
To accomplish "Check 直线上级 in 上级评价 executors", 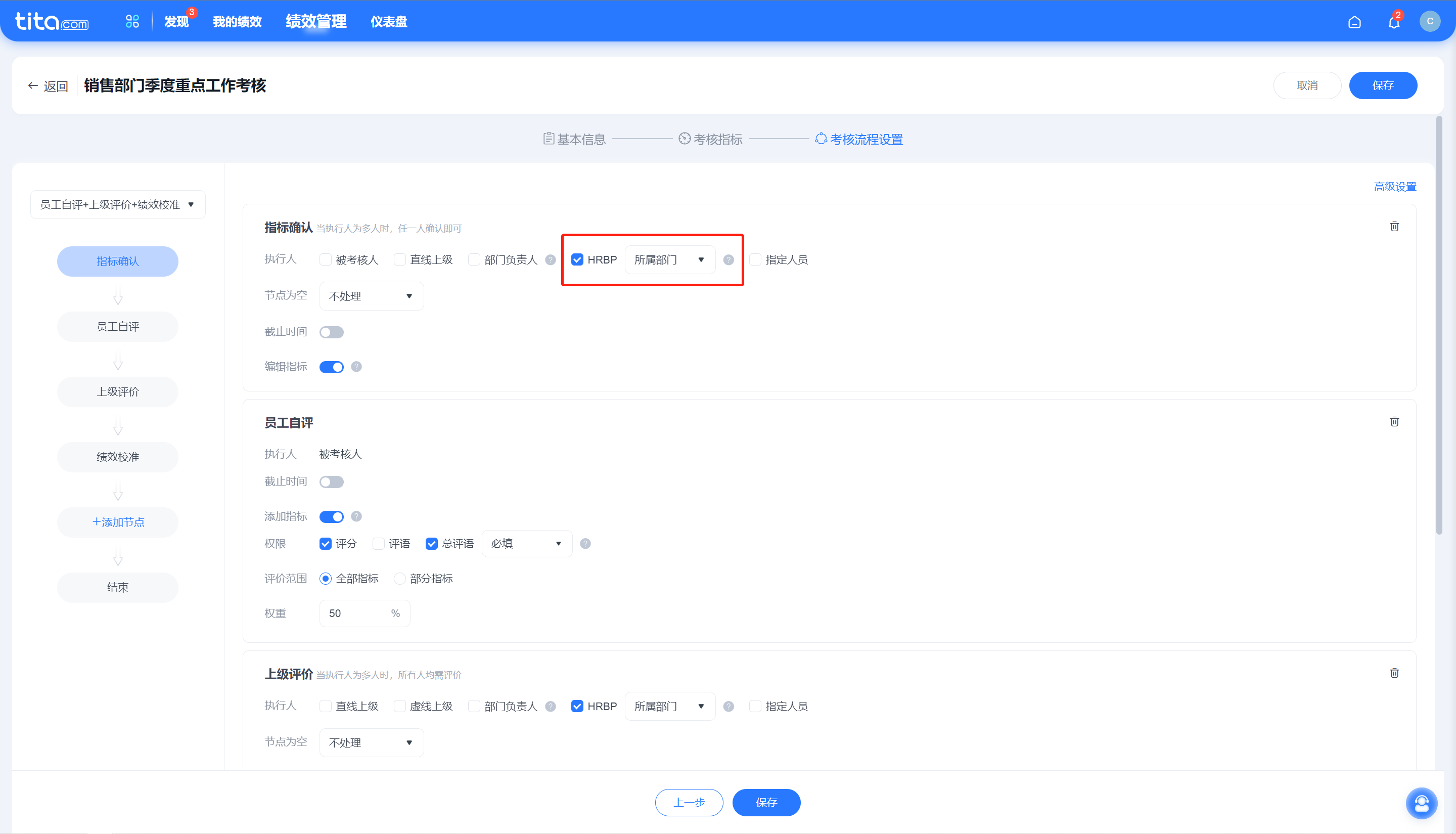I will [325, 706].
